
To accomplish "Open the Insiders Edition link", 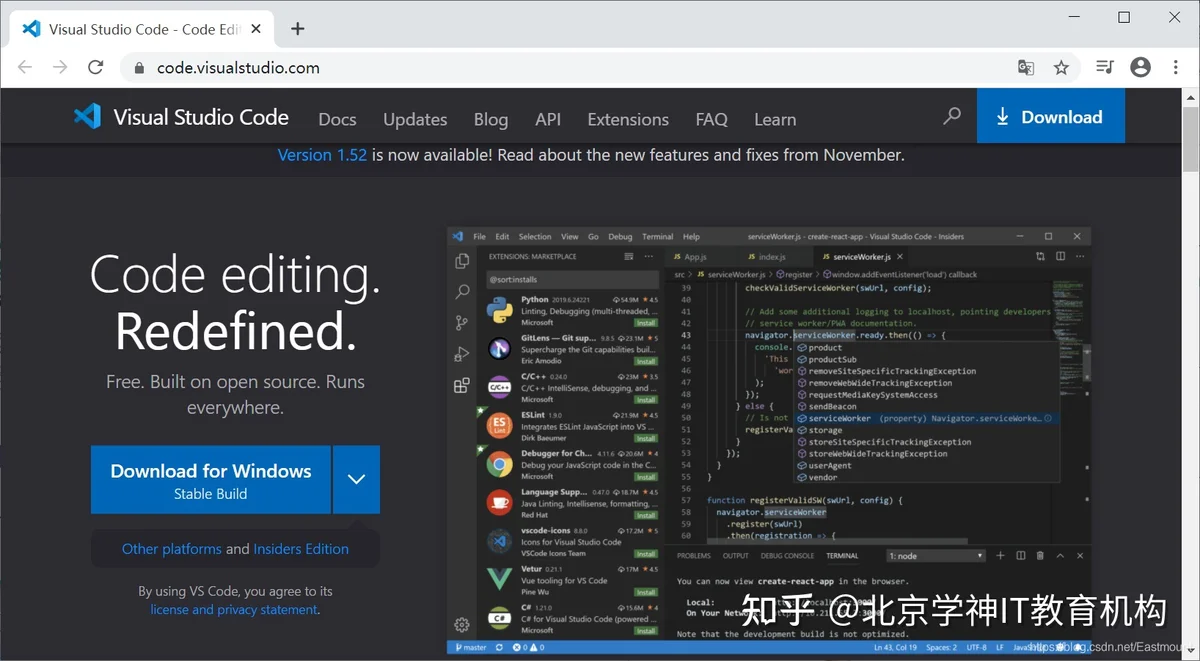I will coord(301,549).
